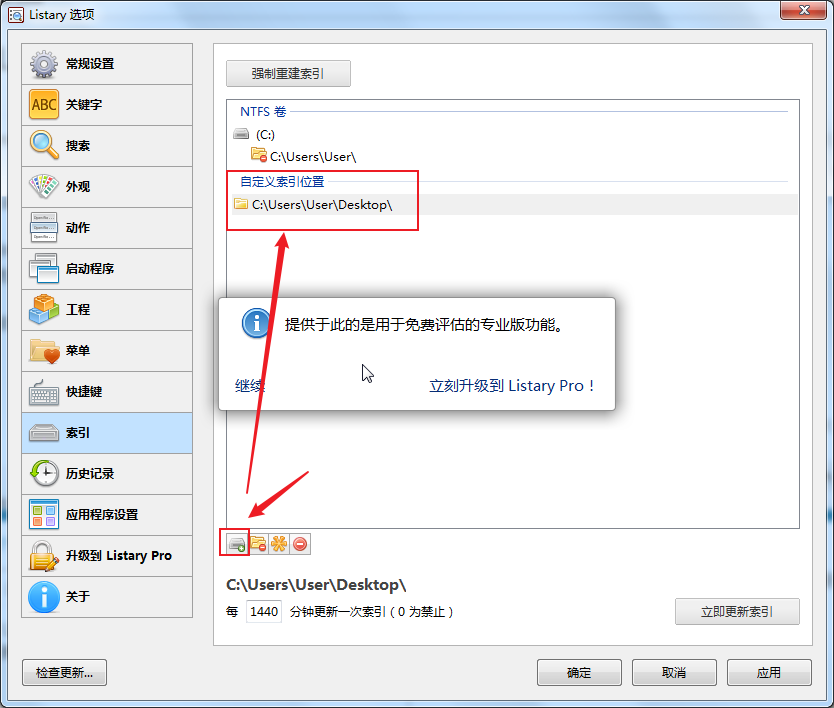Viewport: 834px width, 708px height.
Task: Click the exclude folder toolbar icon
Action: (x=258, y=544)
